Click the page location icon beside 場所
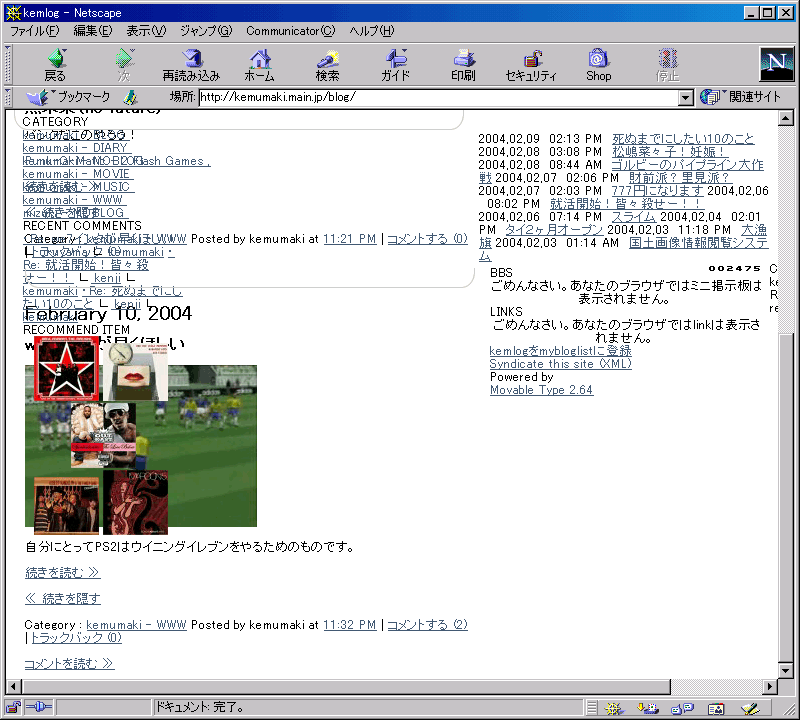800x720 pixels. tap(131, 97)
